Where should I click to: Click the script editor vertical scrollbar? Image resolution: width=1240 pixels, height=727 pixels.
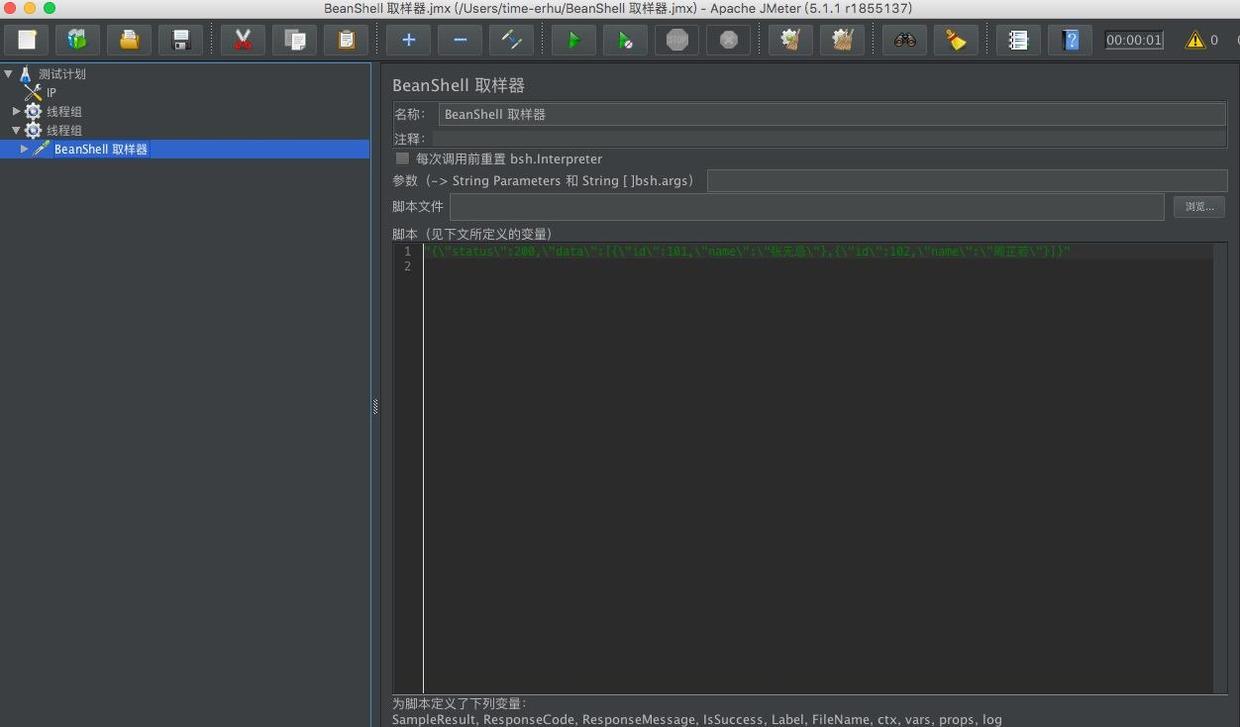(x=1220, y=467)
